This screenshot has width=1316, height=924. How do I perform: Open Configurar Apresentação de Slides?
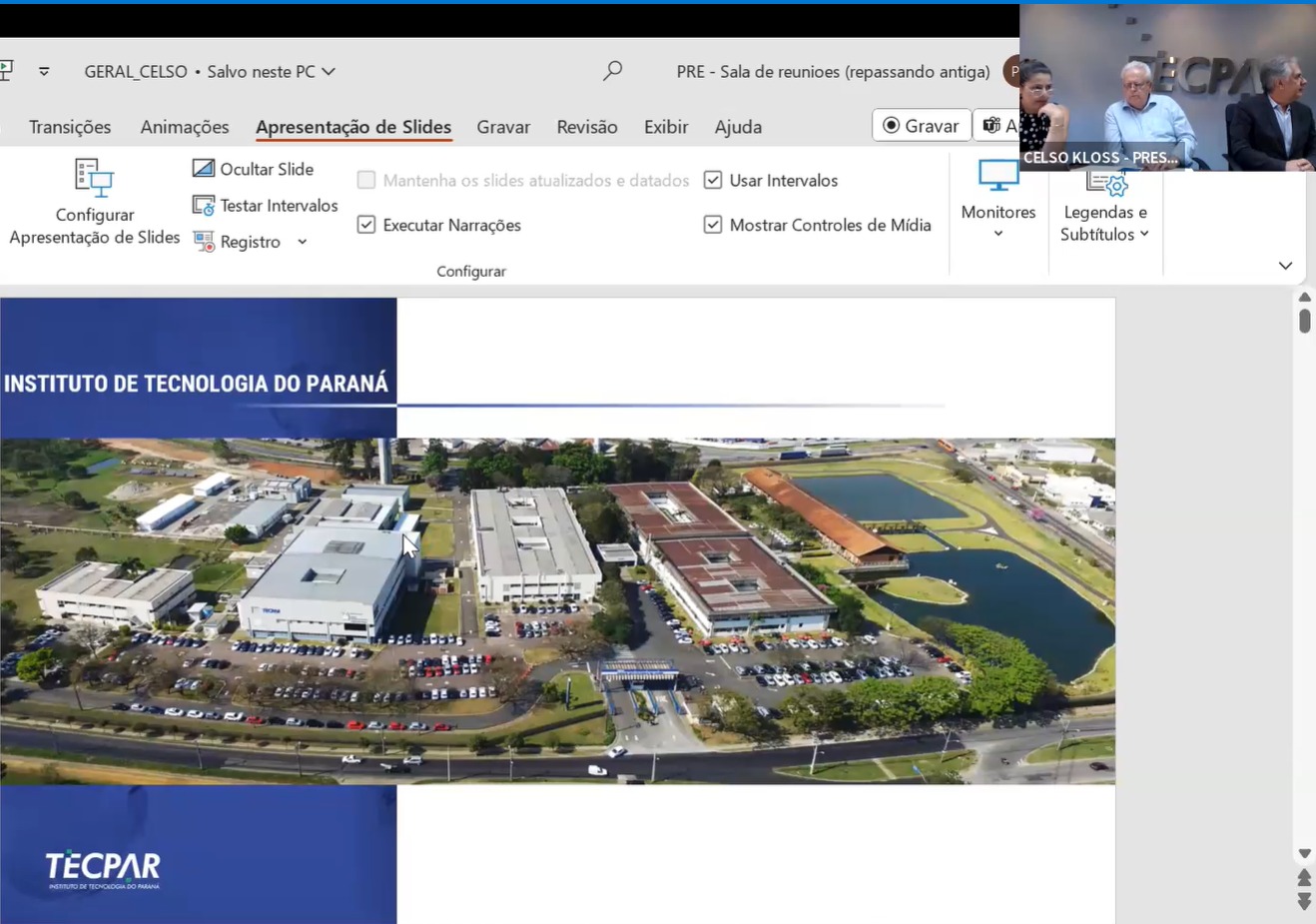coord(94,202)
